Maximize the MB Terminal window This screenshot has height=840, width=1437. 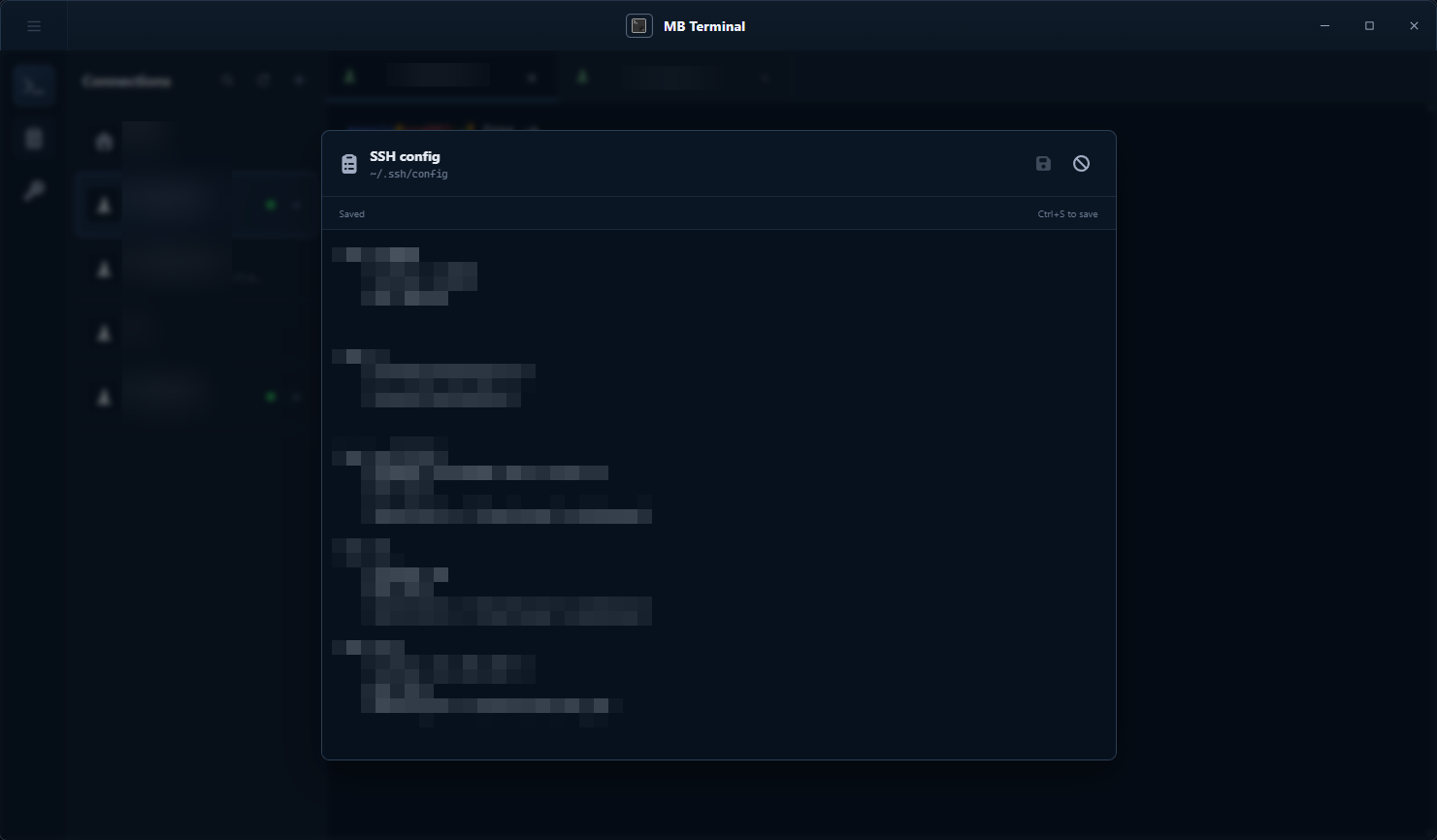(1369, 26)
